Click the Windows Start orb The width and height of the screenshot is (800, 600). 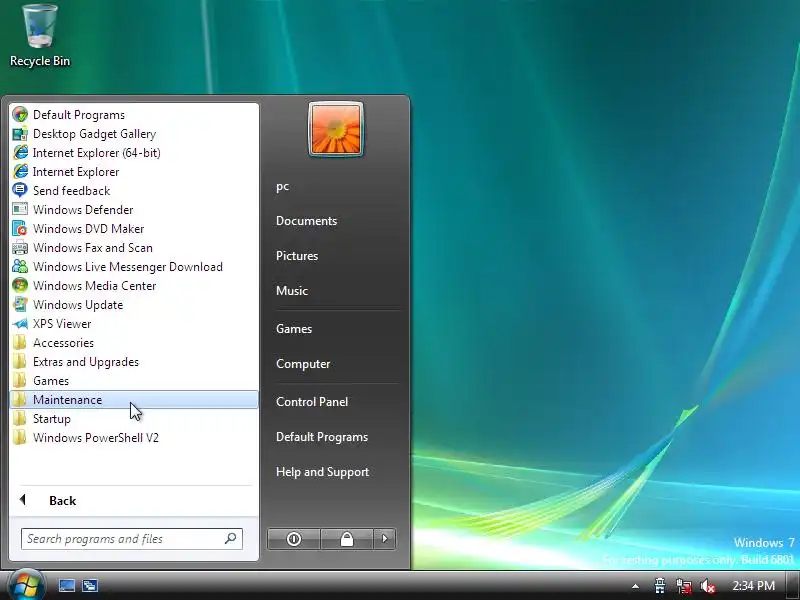coord(26,585)
